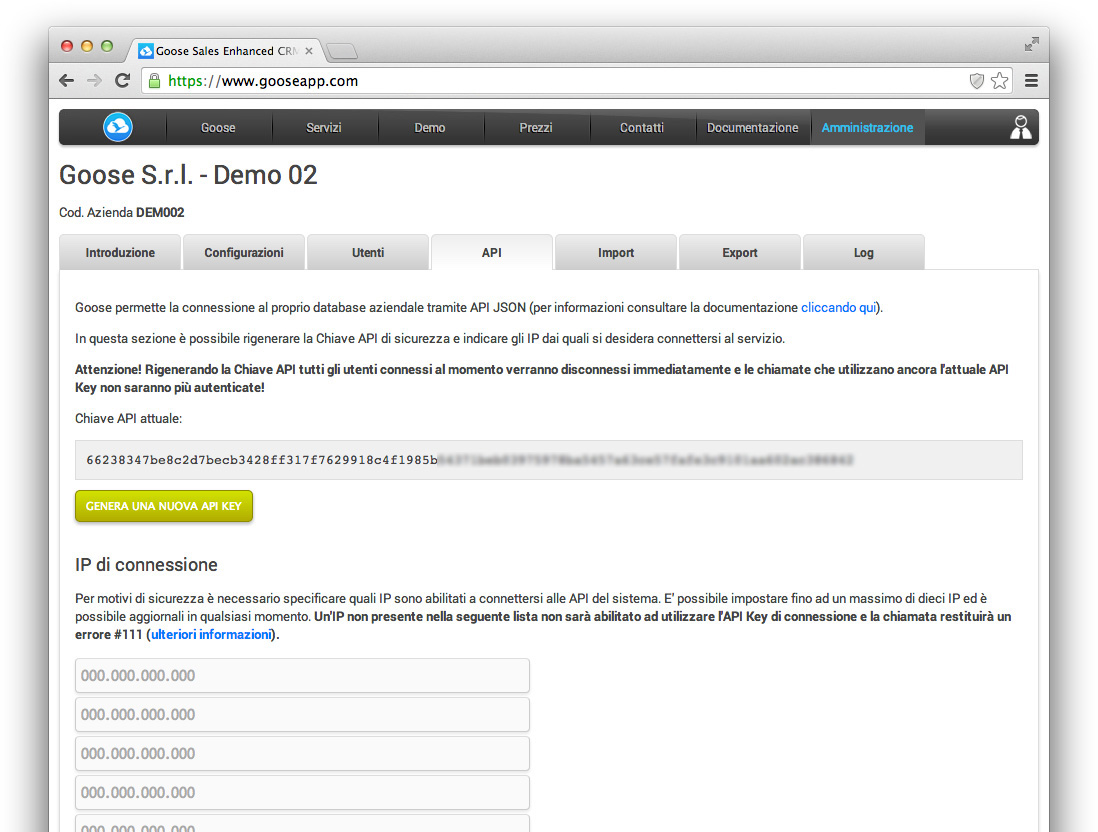Click the shield extension icon
This screenshot has width=1098, height=832.
[976, 81]
